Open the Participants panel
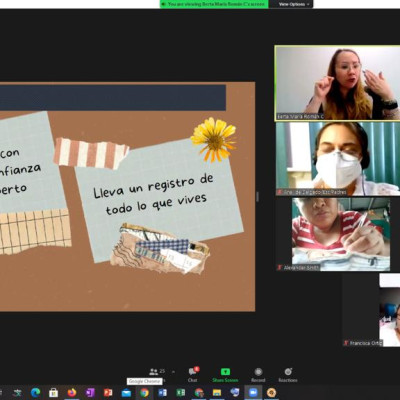 (157, 374)
